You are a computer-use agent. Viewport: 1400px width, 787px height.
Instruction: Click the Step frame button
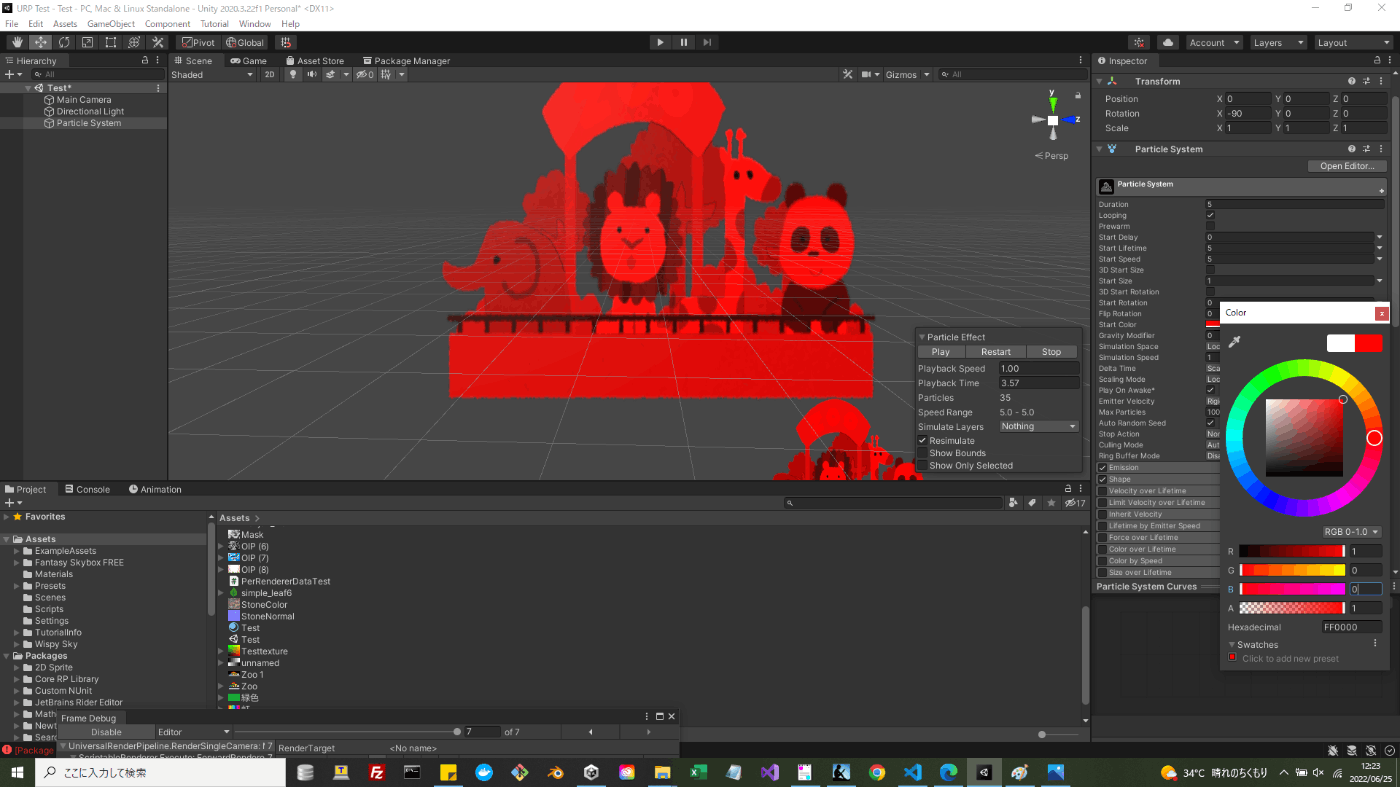coord(707,42)
